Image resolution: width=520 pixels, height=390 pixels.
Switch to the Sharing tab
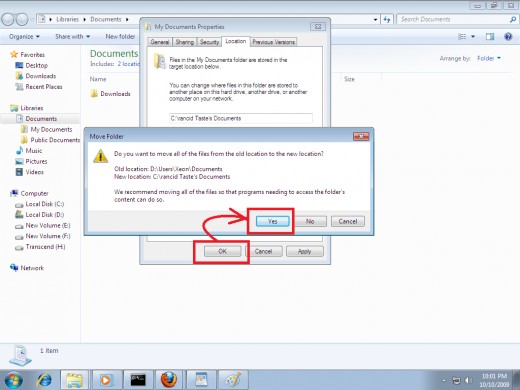[x=185, y=42]
